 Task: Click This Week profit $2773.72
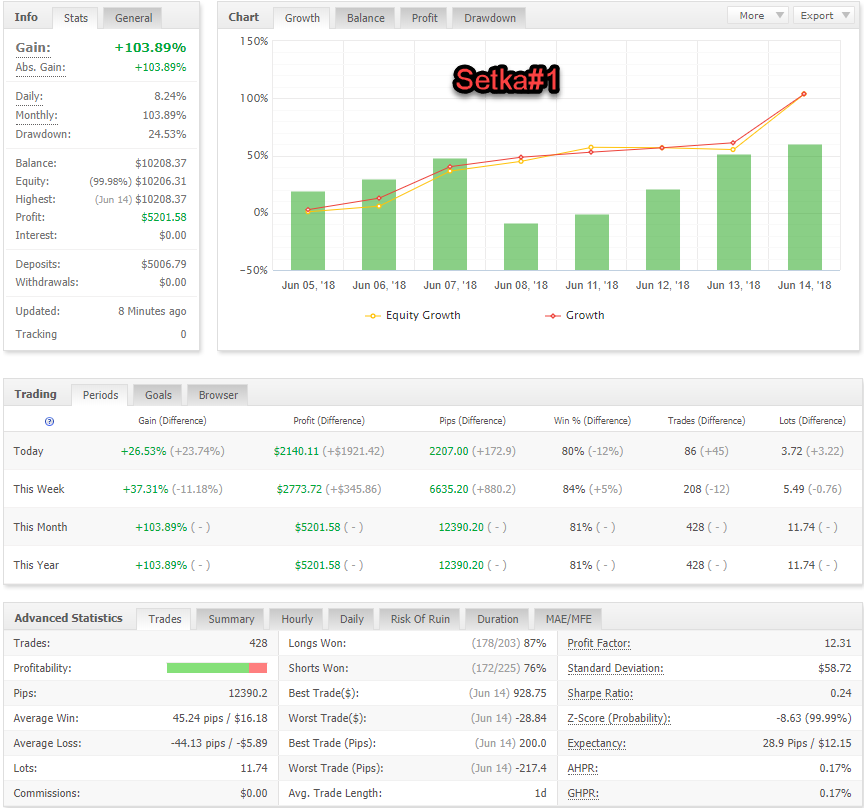pos(299,489)
